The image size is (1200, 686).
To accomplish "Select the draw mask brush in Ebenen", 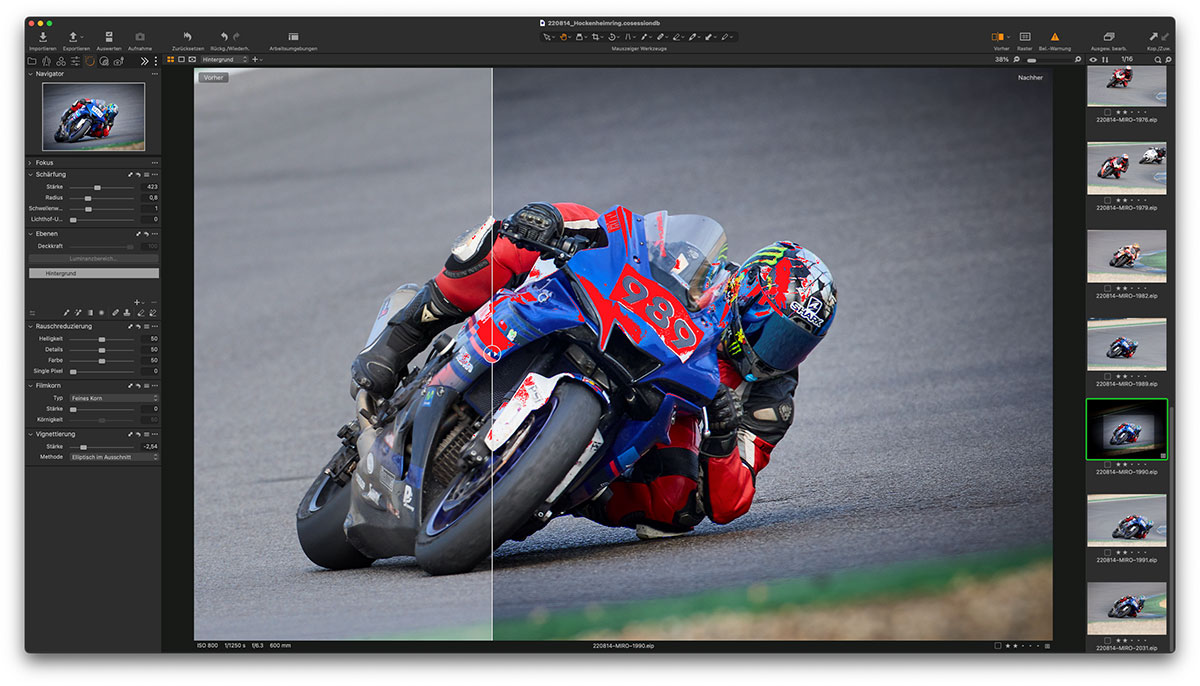I will (66, 313).
